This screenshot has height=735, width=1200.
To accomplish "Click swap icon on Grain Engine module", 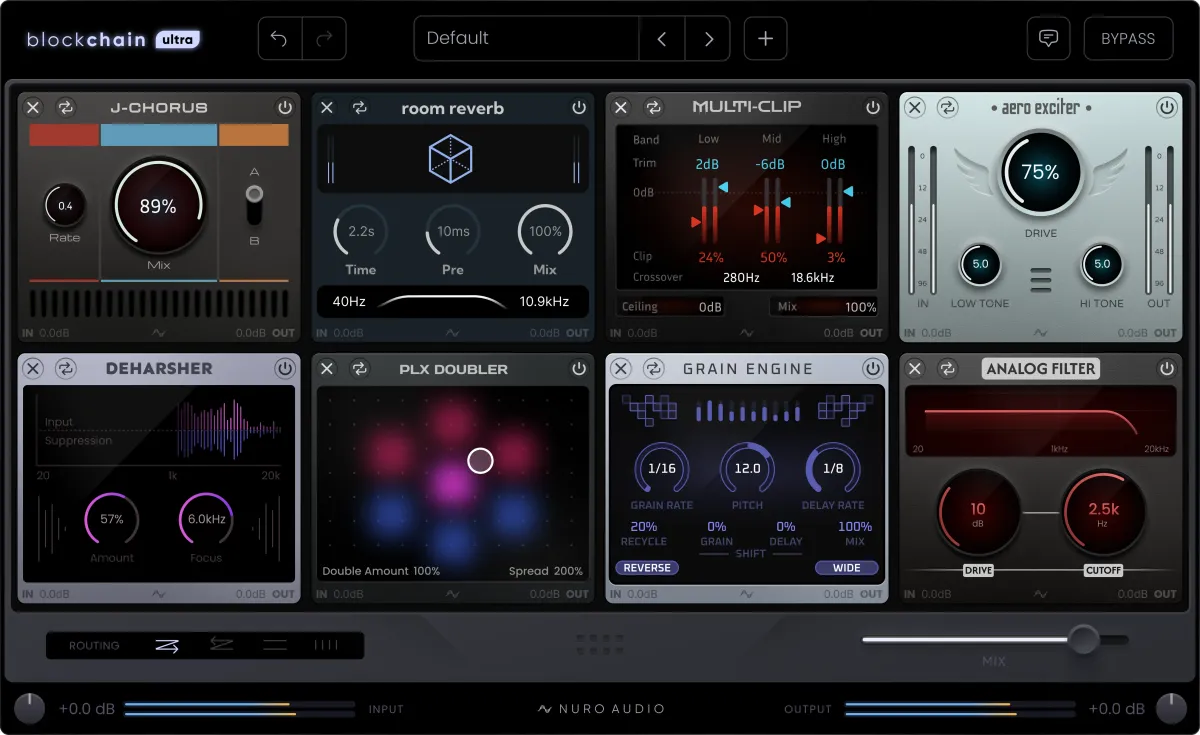I will [x=653, y=369].
